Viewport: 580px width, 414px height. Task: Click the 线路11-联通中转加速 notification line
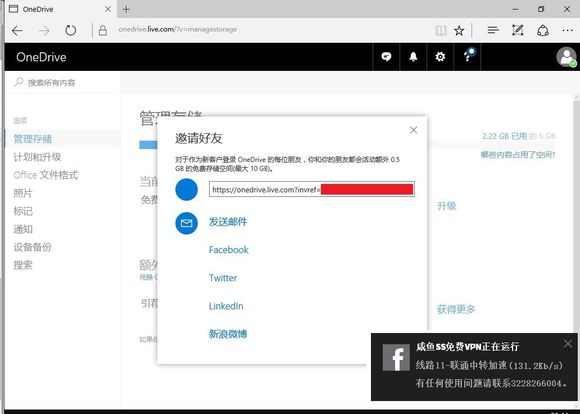489,366
